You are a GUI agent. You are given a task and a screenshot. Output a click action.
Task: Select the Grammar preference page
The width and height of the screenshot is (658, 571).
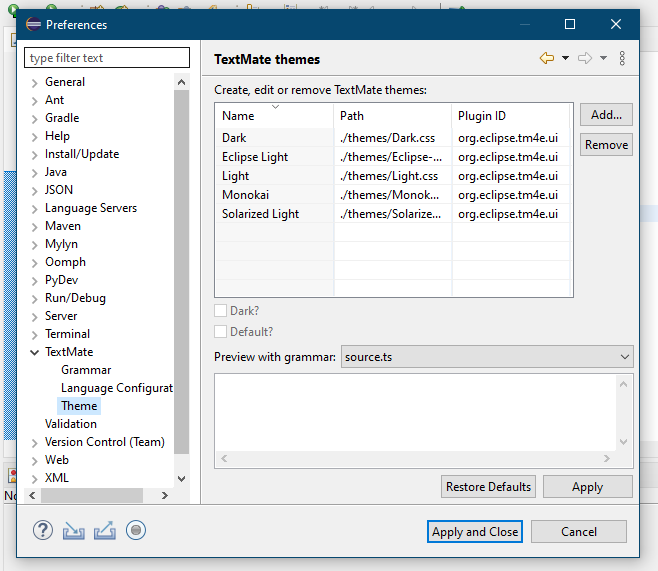tap(86, 370)
